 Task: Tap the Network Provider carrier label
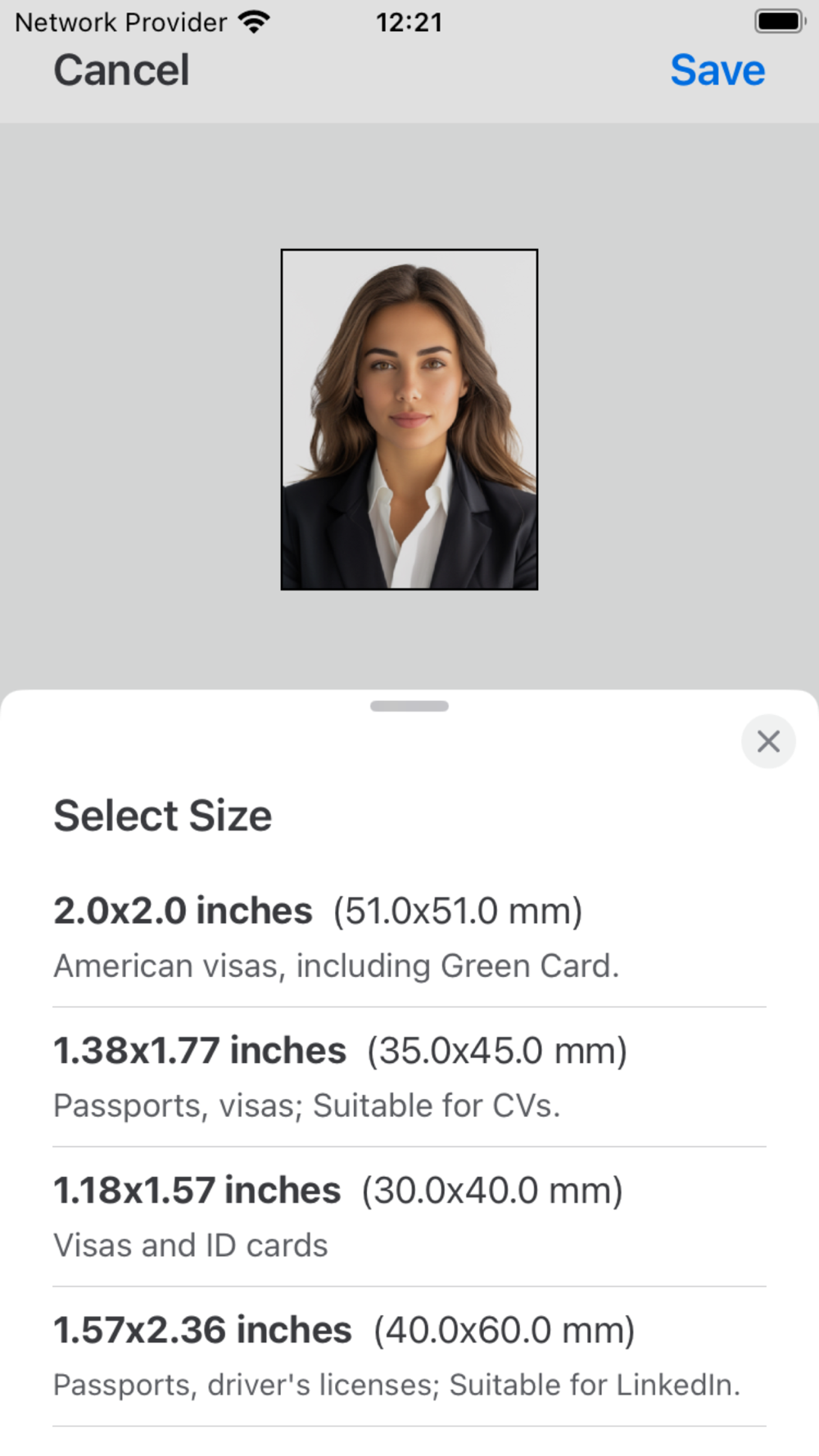(121, 22)
